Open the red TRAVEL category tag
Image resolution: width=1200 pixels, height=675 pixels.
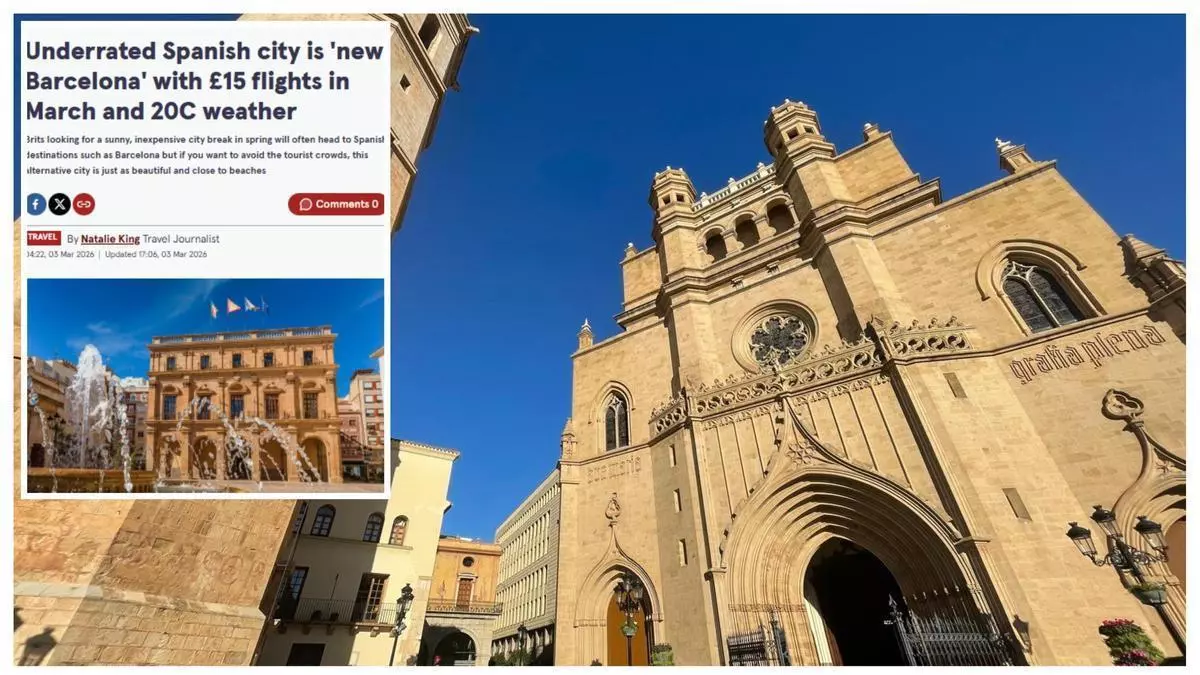coord(43,238)
